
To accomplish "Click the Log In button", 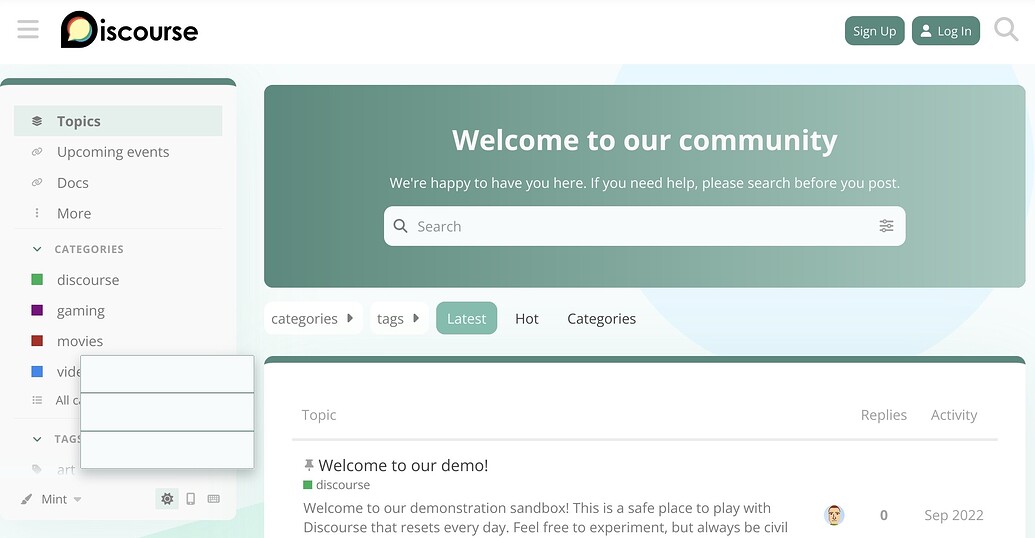I will 945,31.
